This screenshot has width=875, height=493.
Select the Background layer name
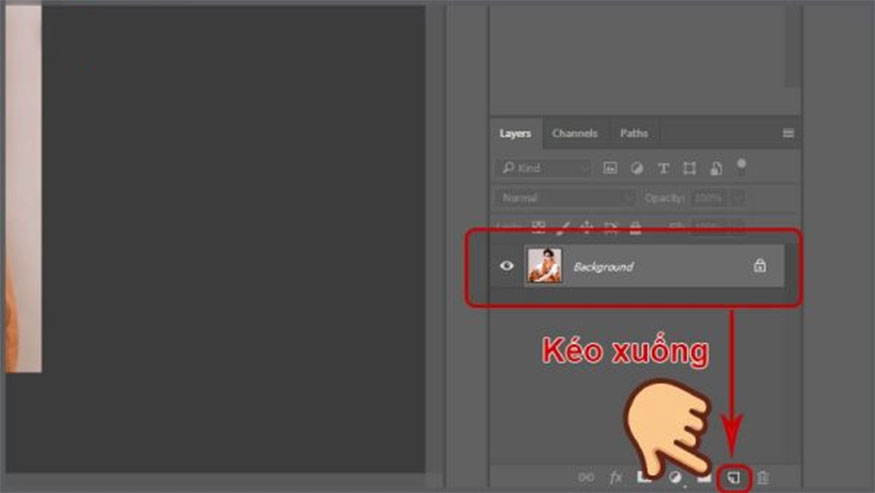click(603, 267)
